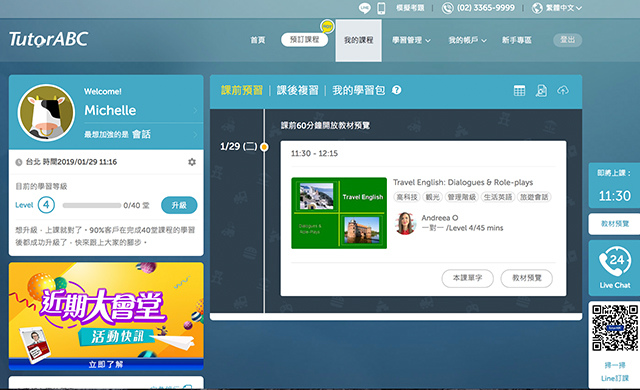
Task: Open time settings gear icon
Action: (192, 162)
